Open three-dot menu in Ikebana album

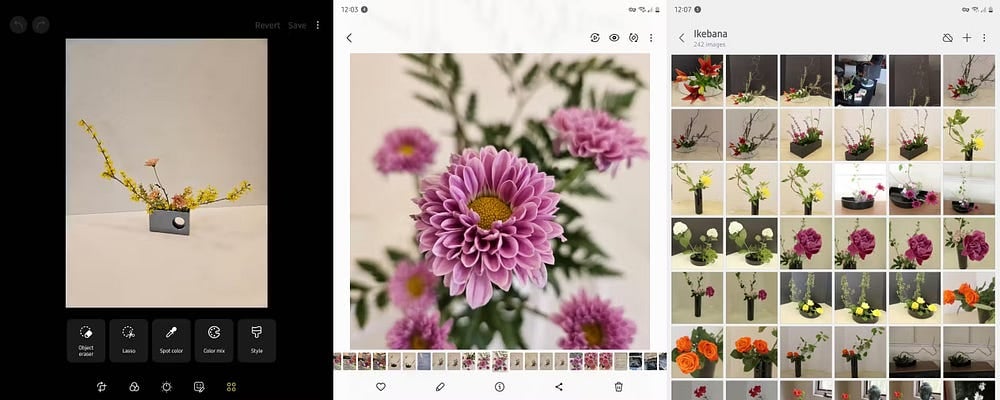click(x=984, y=38)
